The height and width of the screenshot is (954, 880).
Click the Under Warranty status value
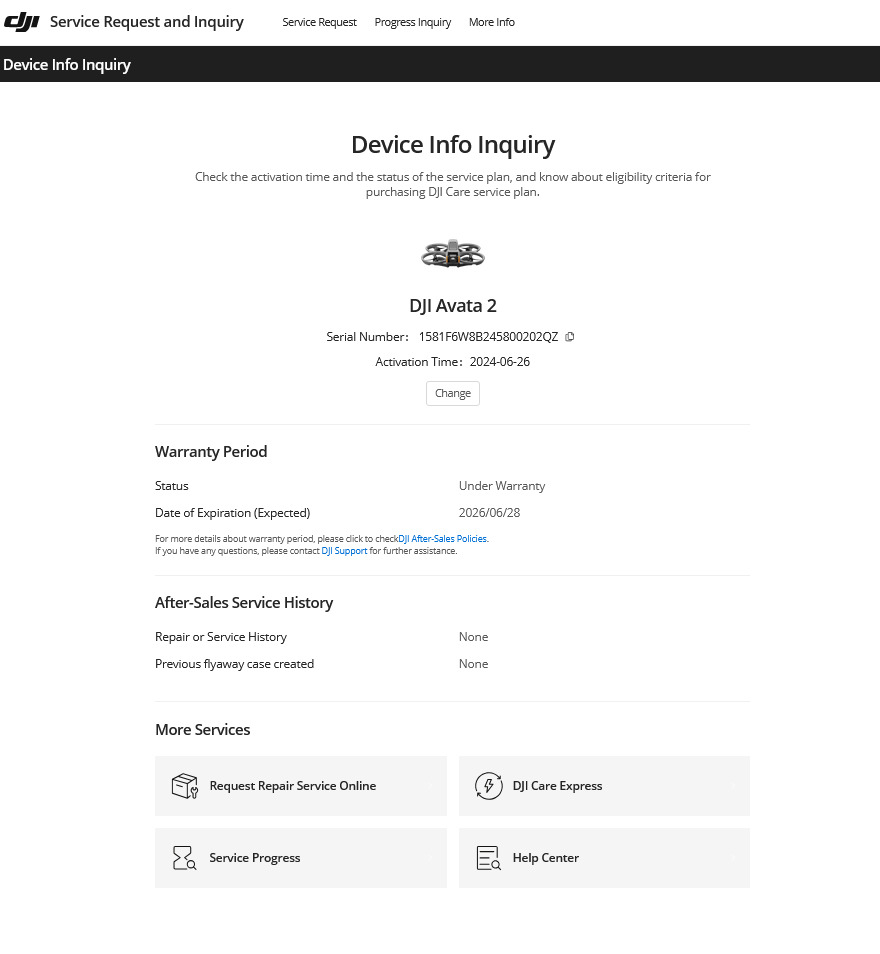coord(502,486)
